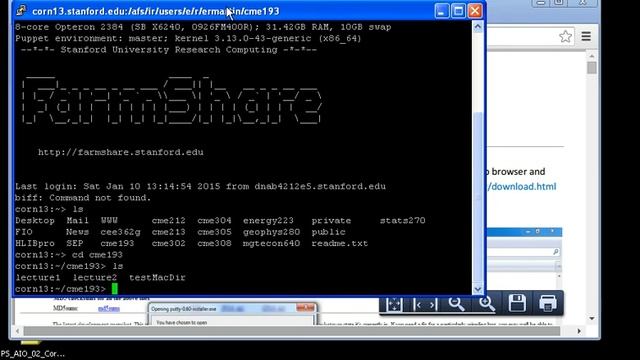Click 'cee362g' in the terminal listing

(120, 232)
